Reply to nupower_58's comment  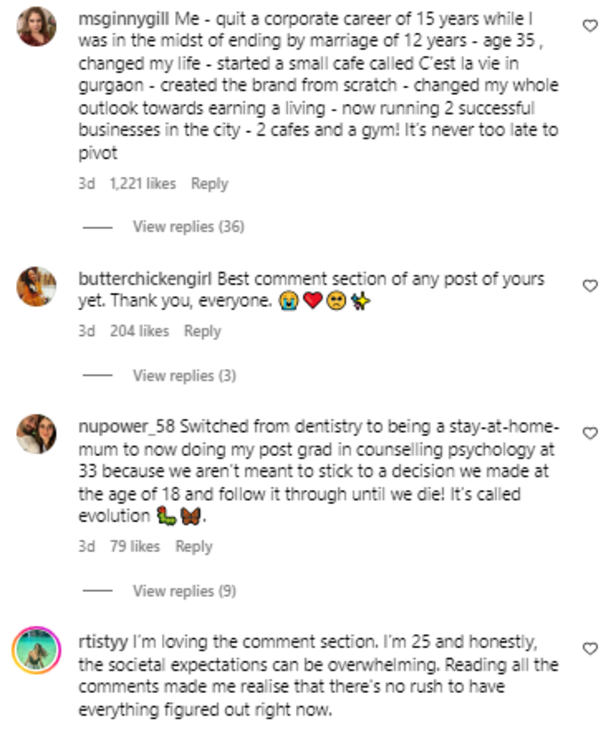[x=194, y=547]
